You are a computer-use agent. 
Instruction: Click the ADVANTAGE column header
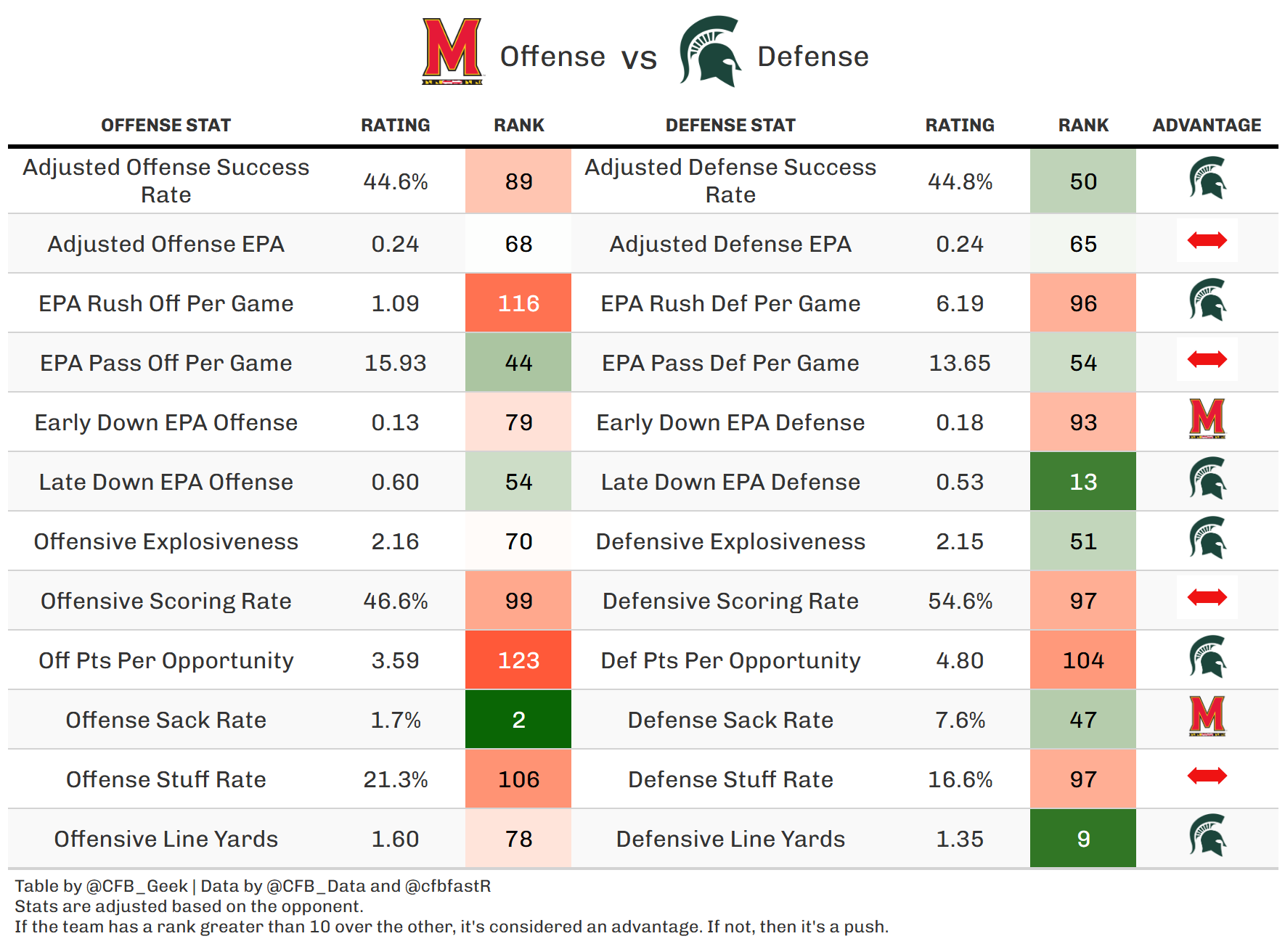1207,126
